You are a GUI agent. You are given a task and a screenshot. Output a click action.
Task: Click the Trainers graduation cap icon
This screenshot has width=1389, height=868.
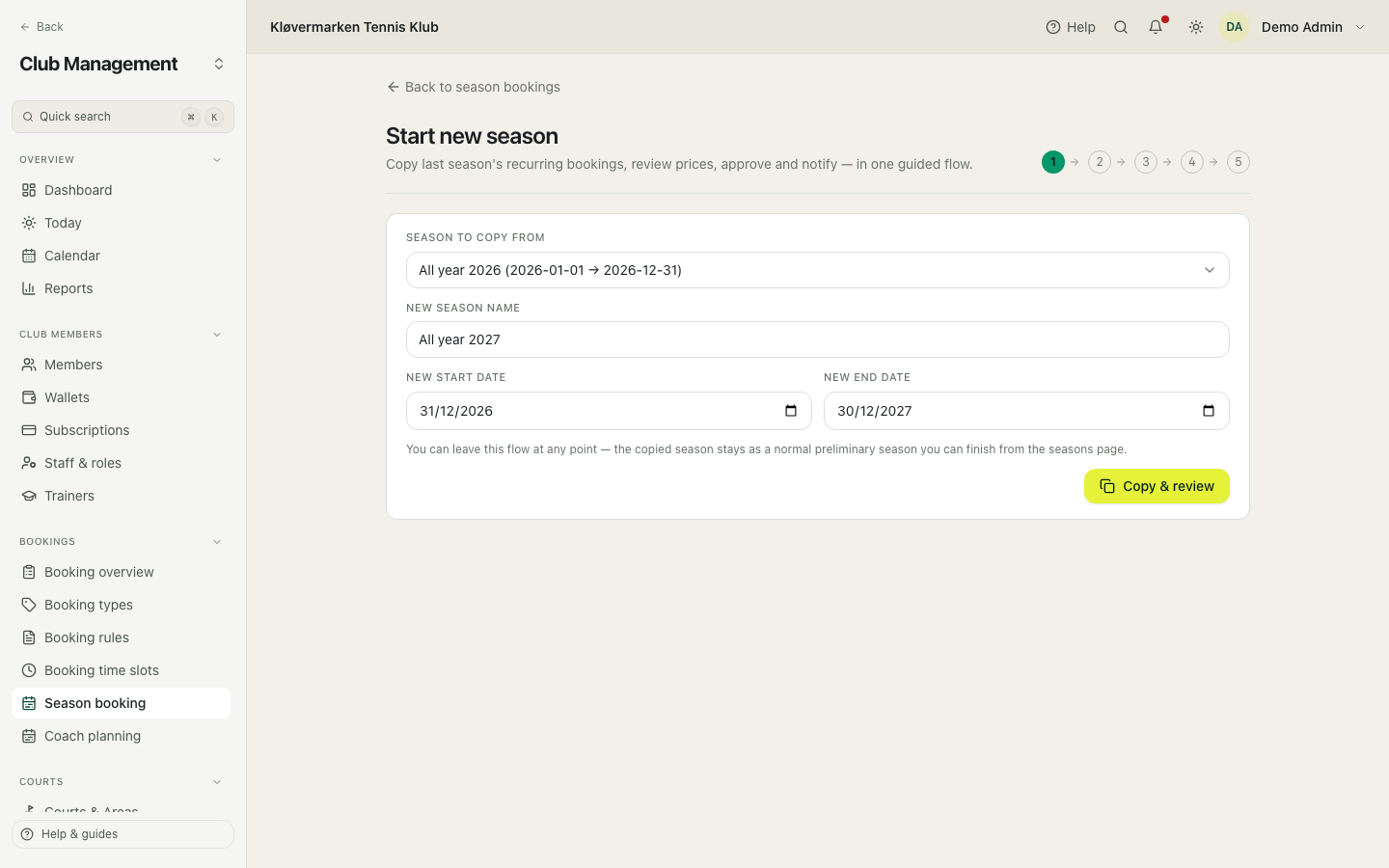29,496
